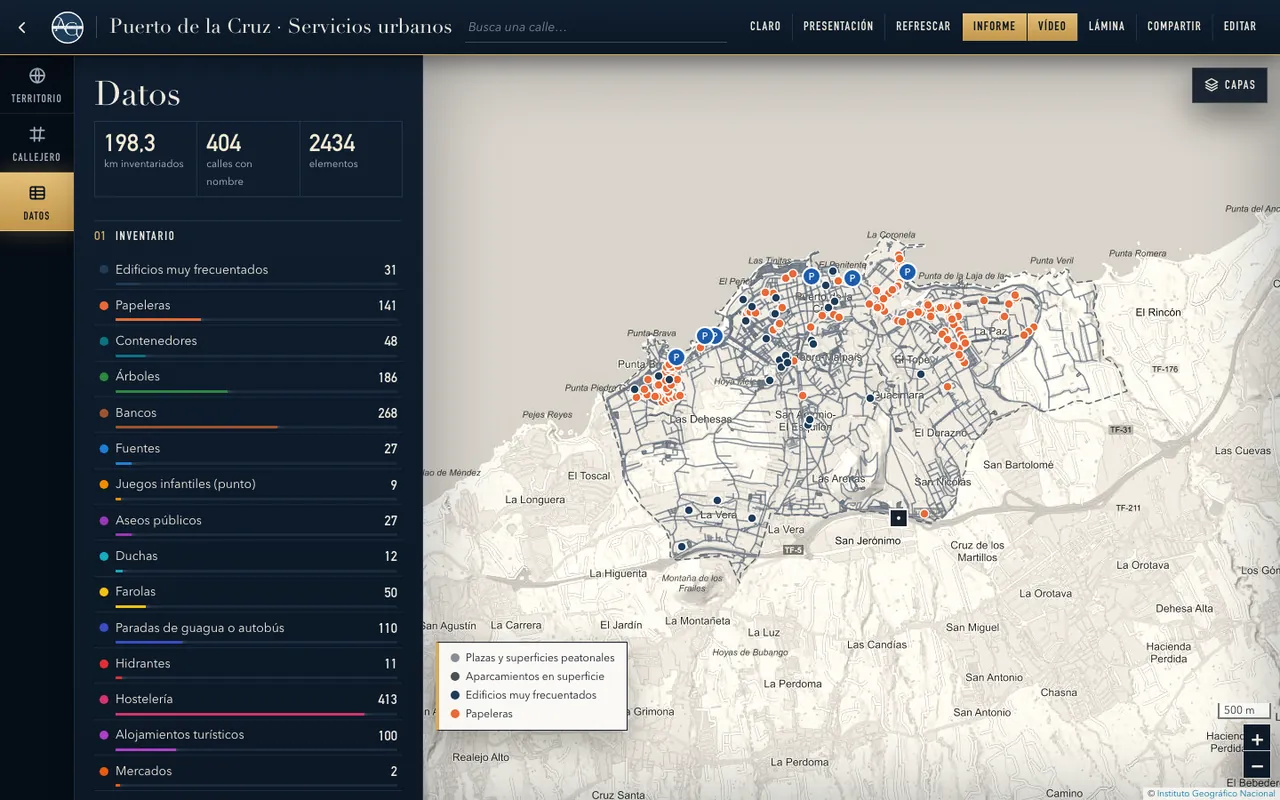This screenshot has height=800, width=1280.
Task: Click the 2434 elementos stat
Action: tap(350, 159)
